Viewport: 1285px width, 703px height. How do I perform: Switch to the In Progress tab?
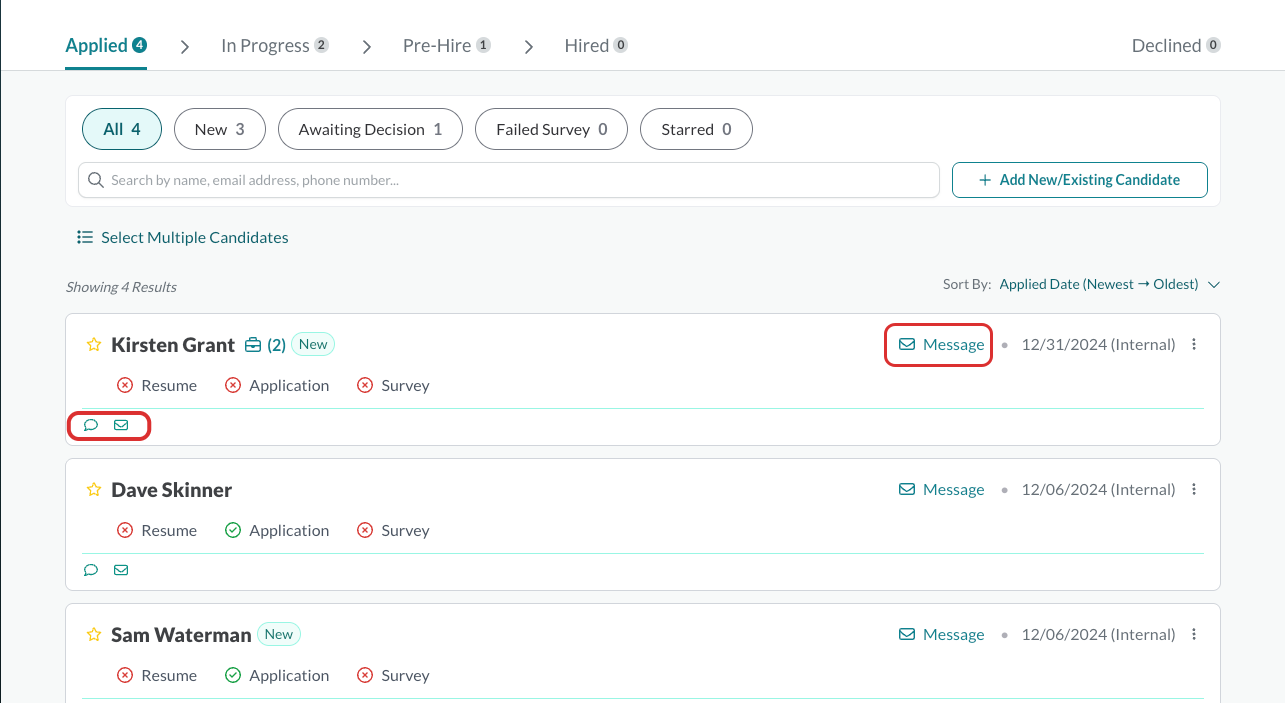pyautogui.click(x=275, y=46)
